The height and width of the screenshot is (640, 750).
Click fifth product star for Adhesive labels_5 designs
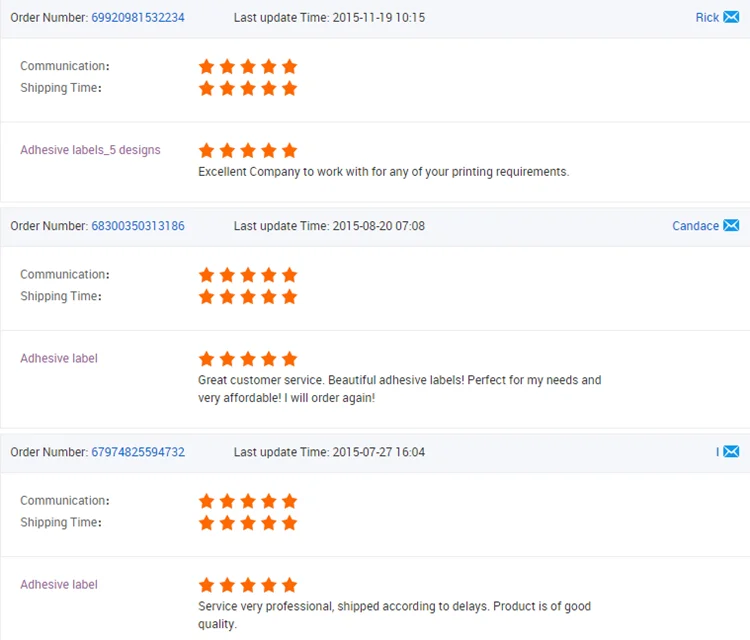coord(290,151)
